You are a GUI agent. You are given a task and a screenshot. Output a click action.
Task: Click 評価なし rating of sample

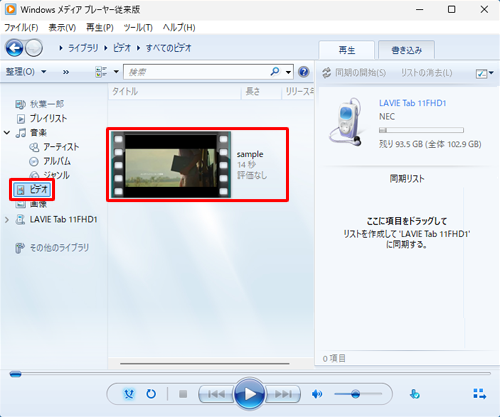pyautogui.click(x=252, y=175)
